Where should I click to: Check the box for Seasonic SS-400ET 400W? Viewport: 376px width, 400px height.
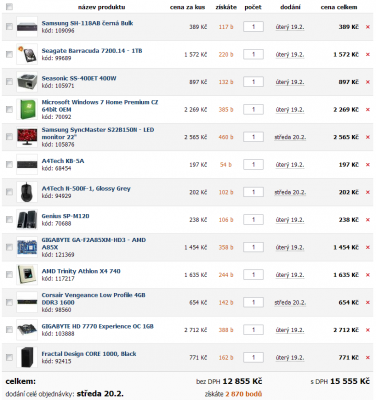(x=9, y=82)
